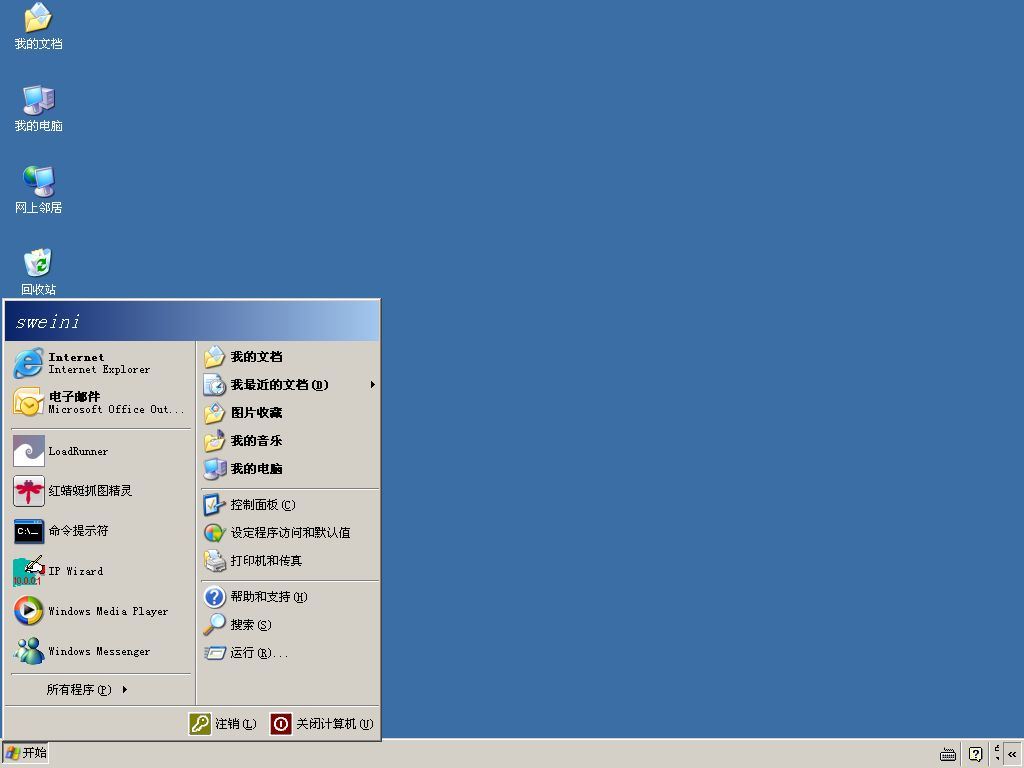Click 注销 log off button
Image resolution: width=1024 pixels, height=768 pixels.
coord(223,724)
